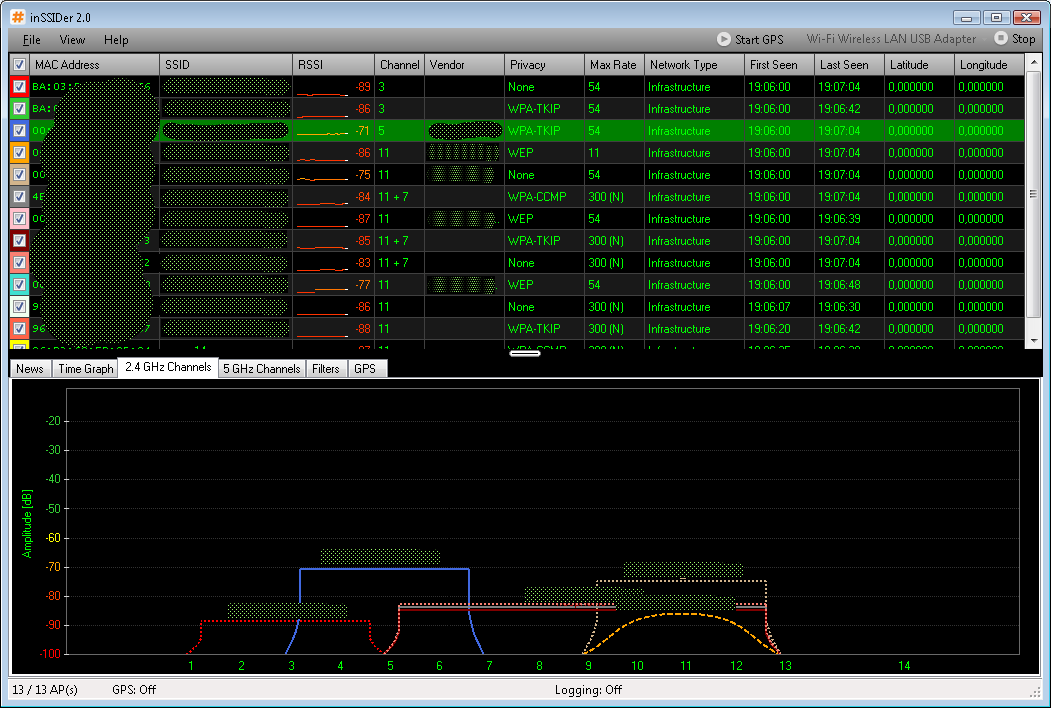Screen dimensions: 1051x708
Task: Click the Privacy column header
Action: [x=544, y=65]
